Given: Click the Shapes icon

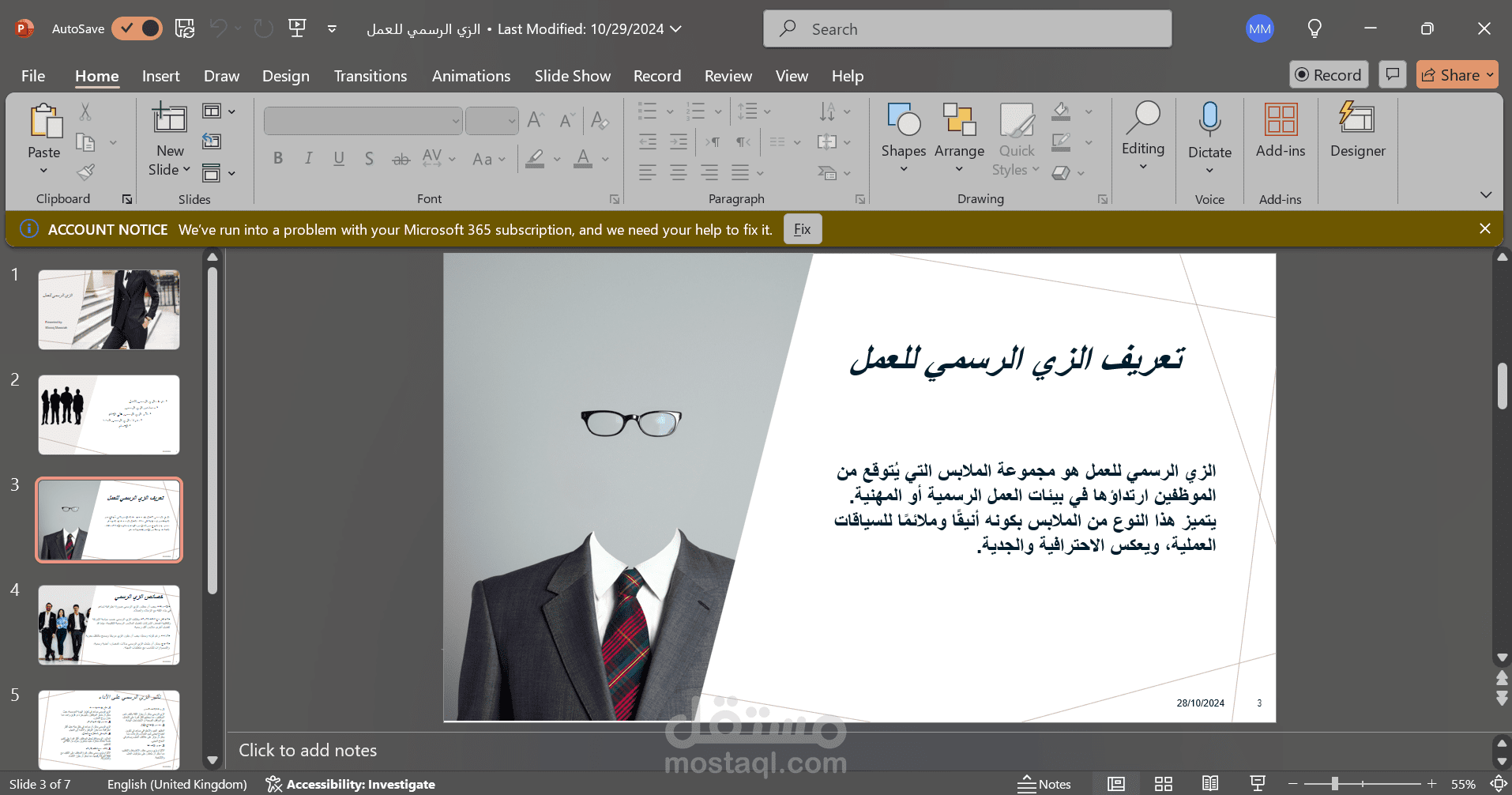Looking at the screenshot, I should click(904, 119).
